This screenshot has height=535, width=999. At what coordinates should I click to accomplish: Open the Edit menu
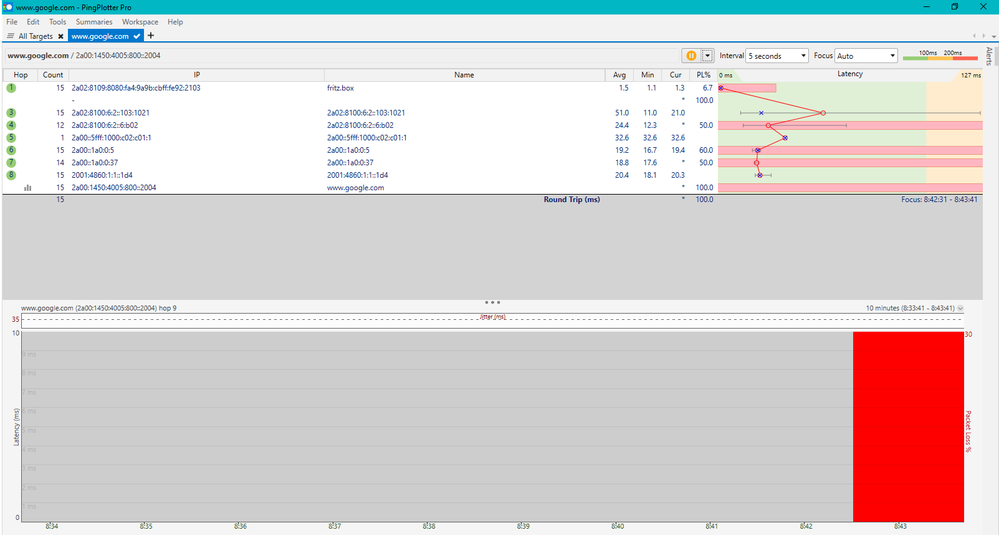pyautogui.click(x=33, y=22)
